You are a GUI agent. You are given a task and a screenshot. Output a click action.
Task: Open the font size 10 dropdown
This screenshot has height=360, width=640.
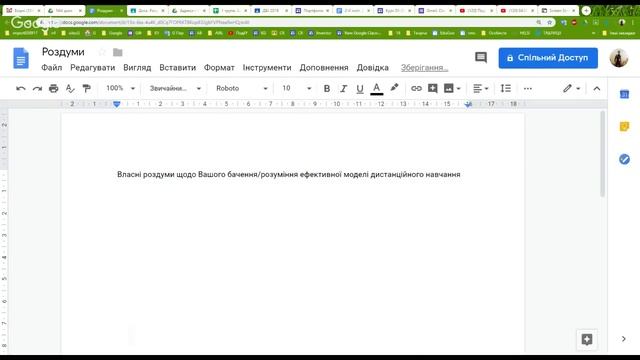click(296, 88)
